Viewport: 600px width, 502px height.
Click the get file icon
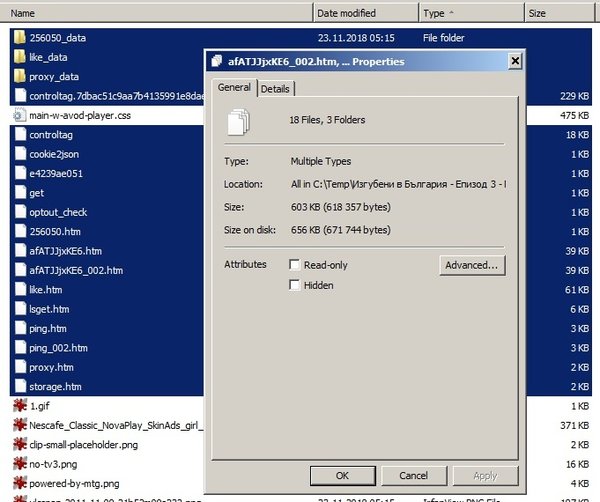tap(20, 192)
